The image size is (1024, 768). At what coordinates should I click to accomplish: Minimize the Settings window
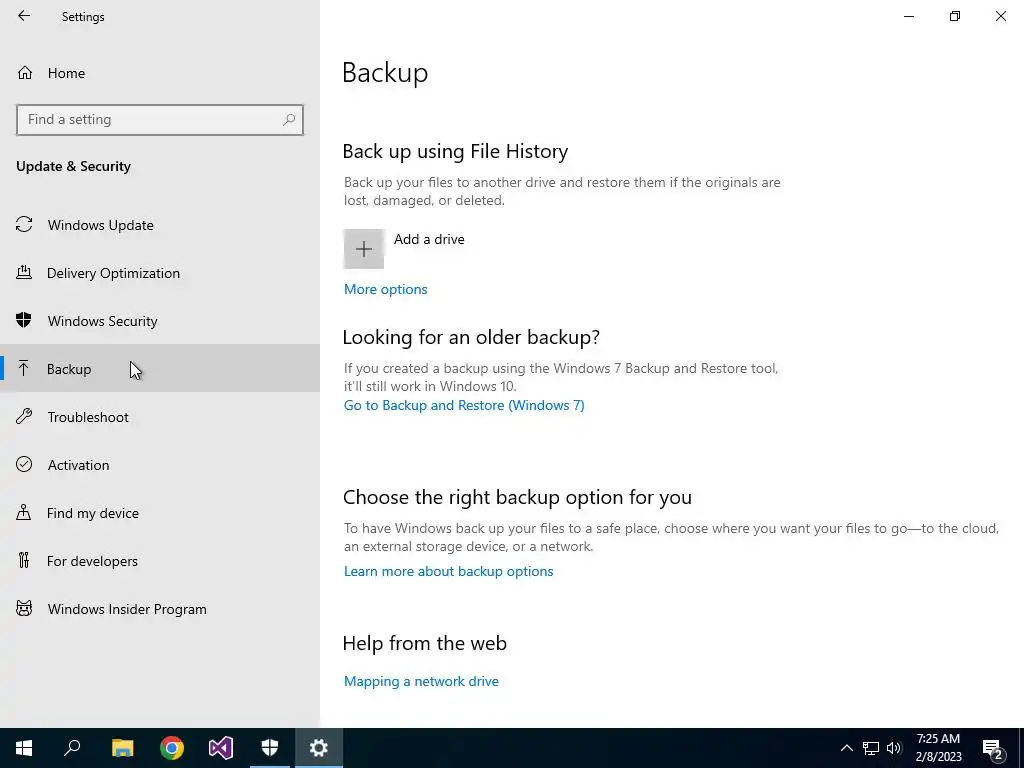[x=908, y=16]
